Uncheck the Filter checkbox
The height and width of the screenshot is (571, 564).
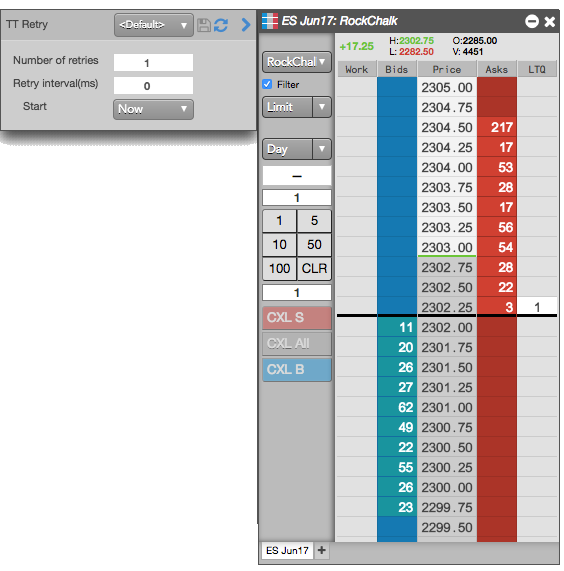coord(267,84)
